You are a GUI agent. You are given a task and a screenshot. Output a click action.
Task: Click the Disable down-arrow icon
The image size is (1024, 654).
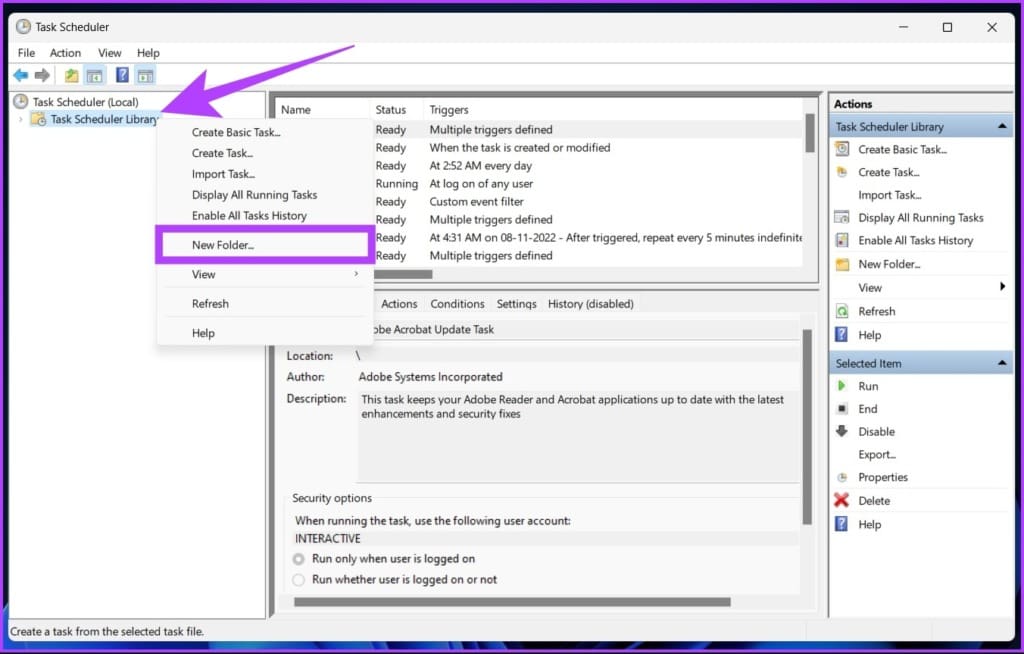tap(842, 431)
